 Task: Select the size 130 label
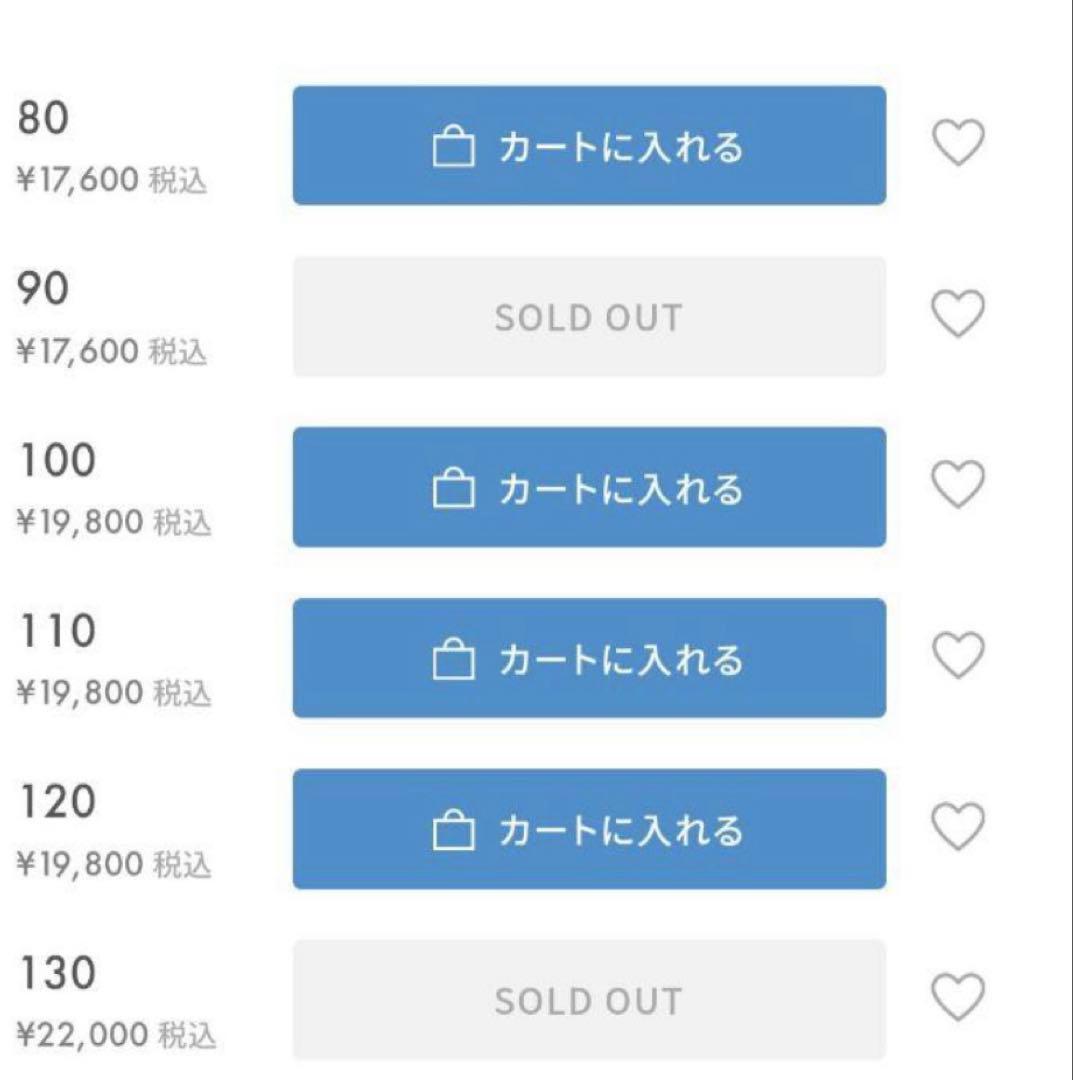tap(56, 973)
